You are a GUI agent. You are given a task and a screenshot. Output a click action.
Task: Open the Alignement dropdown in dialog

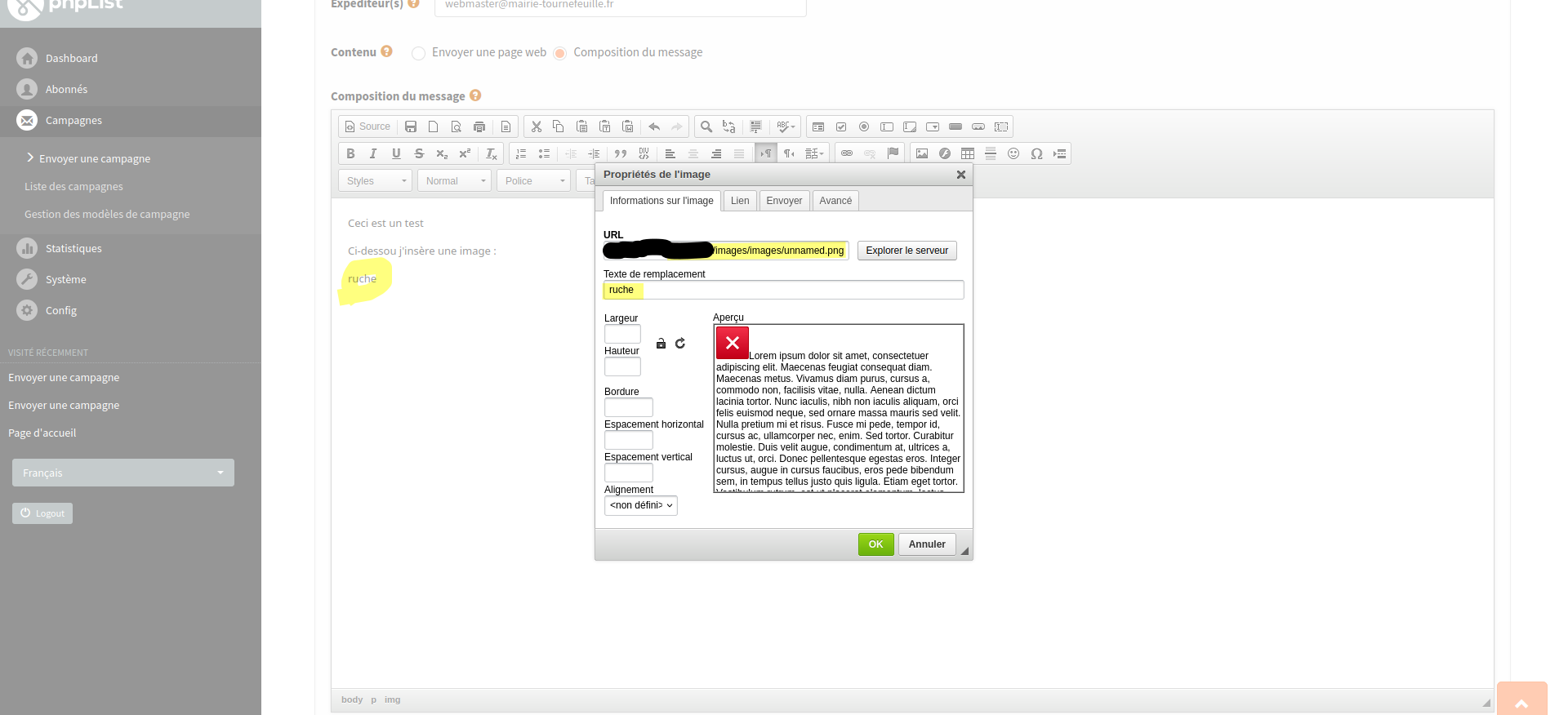coord(641,505)
